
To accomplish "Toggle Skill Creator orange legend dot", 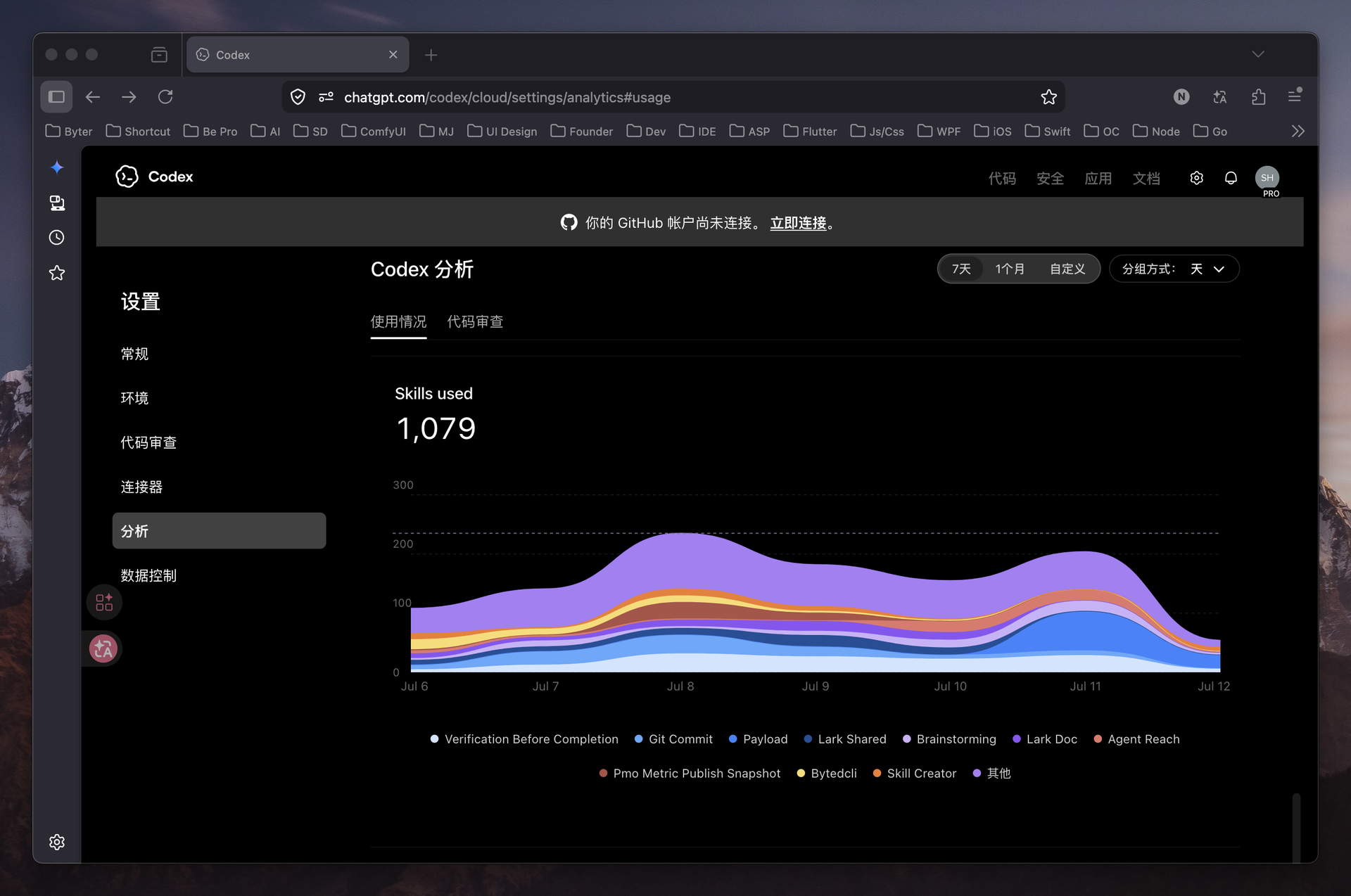I will point(877,773).
